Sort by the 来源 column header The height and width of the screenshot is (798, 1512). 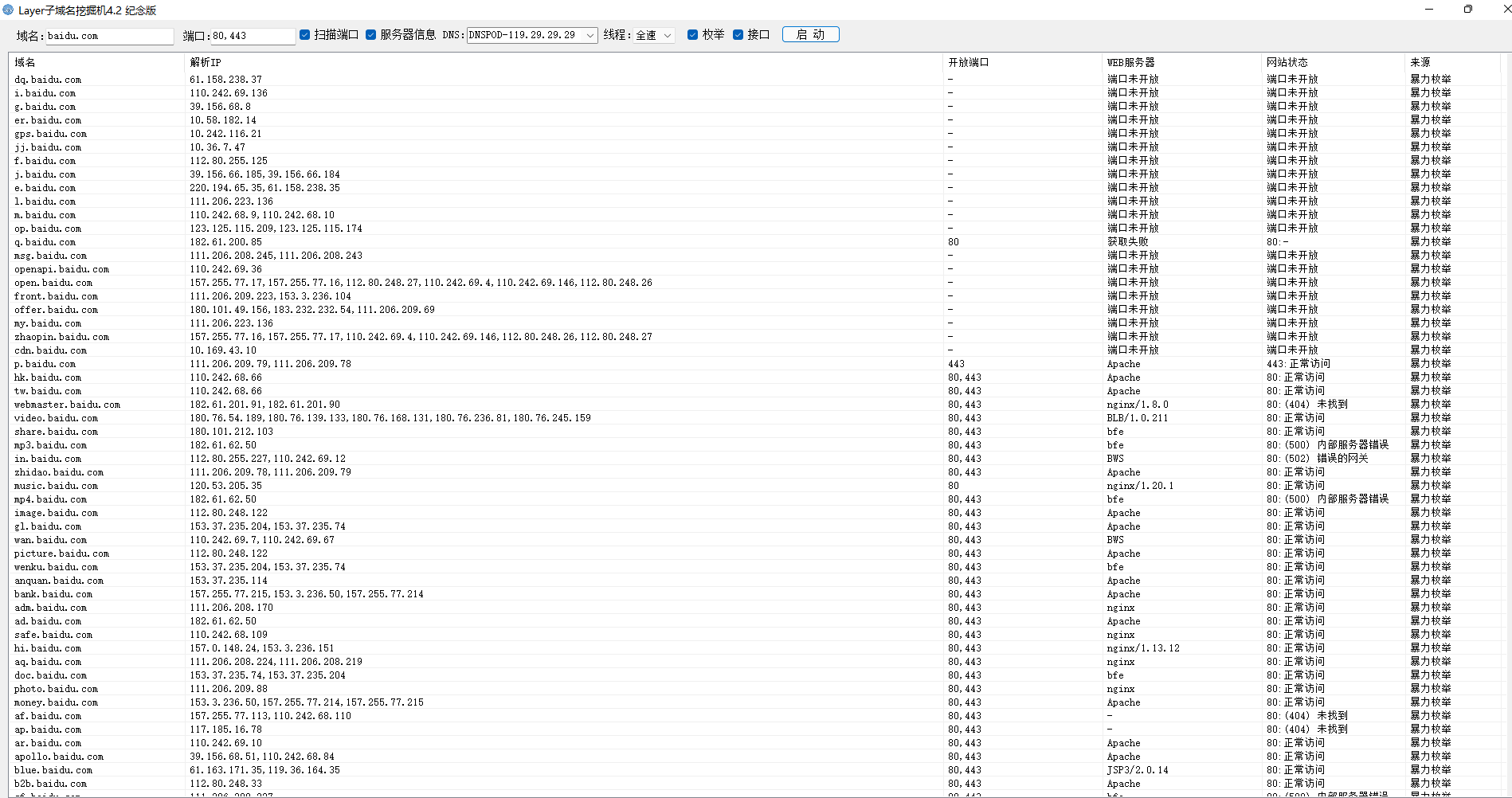tap(1453, 62)
